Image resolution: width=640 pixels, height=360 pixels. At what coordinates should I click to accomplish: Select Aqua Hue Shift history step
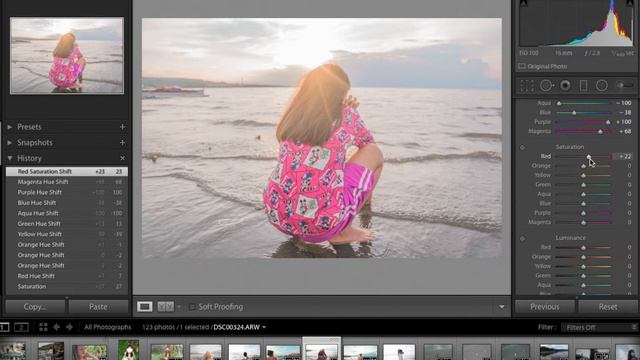[67, 213]
